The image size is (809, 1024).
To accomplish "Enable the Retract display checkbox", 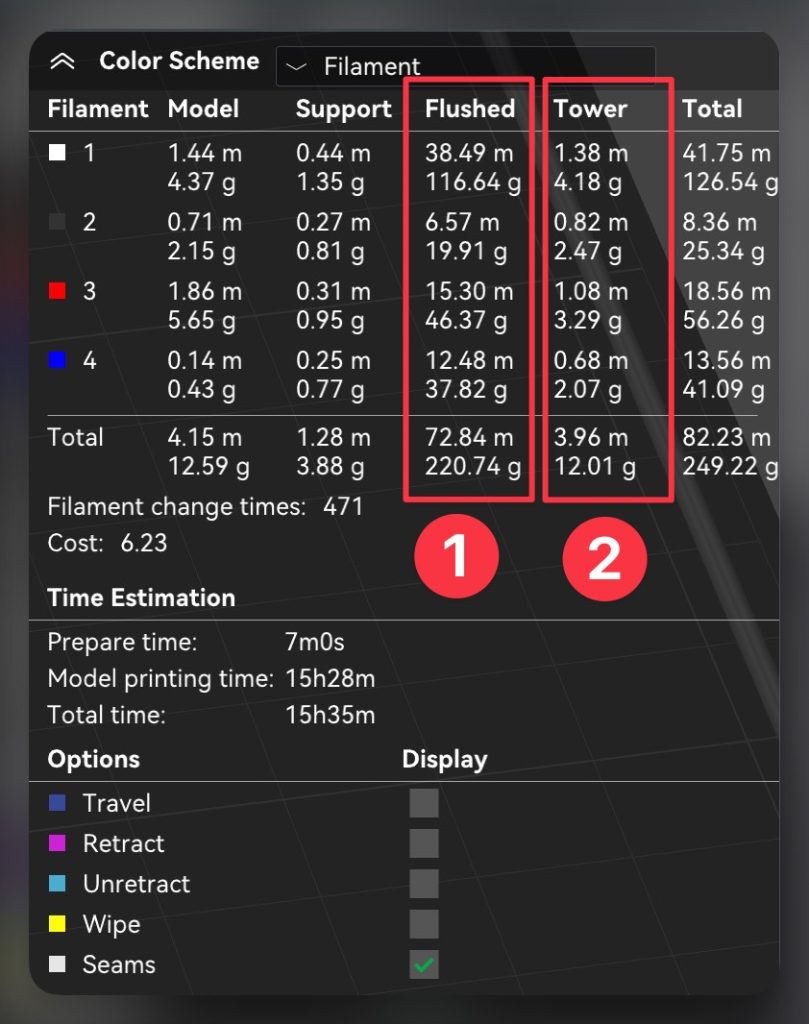I will [423, 843].
